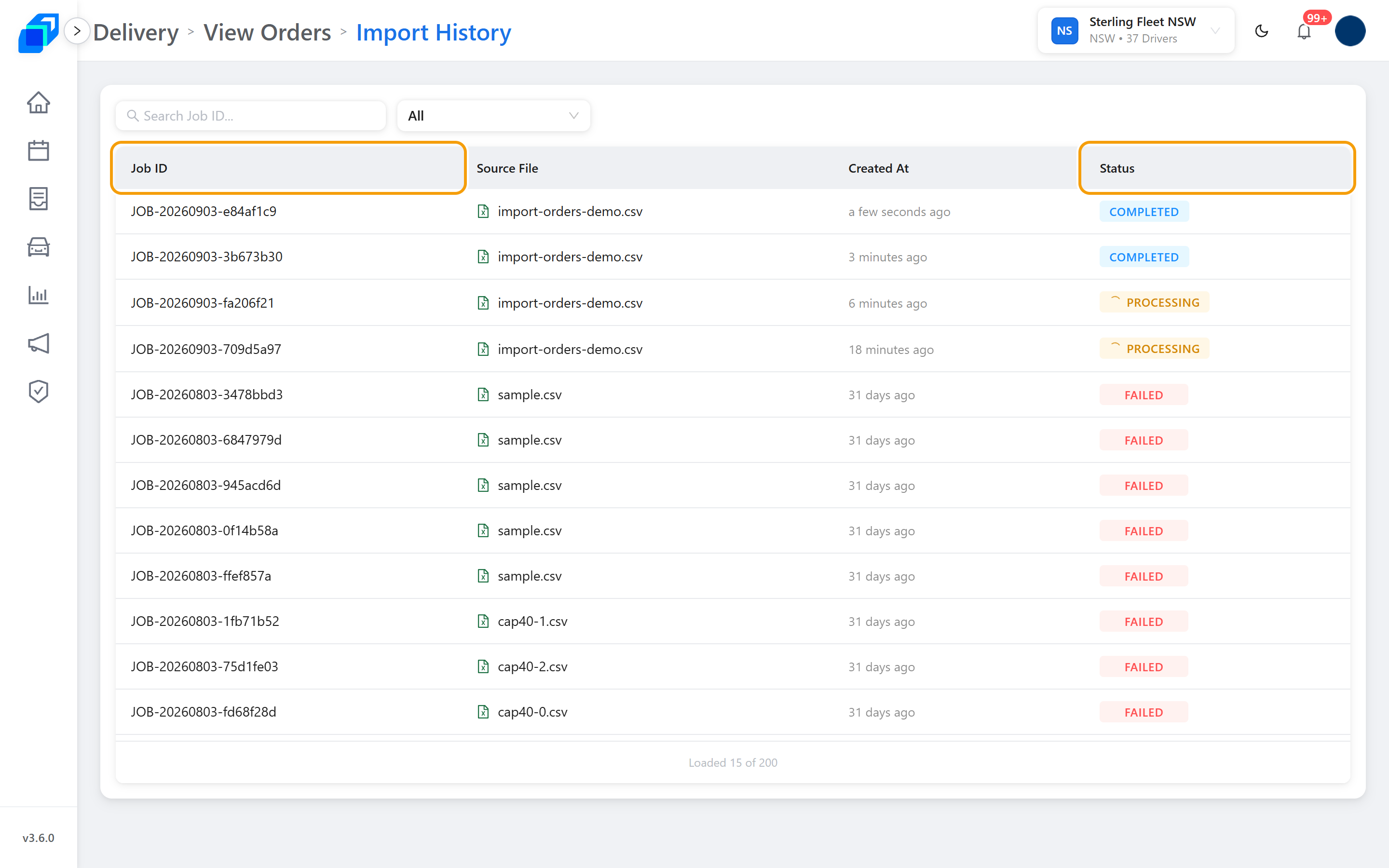Click file icon beside cap40-2.csv
The height and width of the screenshot is (868, 1389).
point(483,666)
